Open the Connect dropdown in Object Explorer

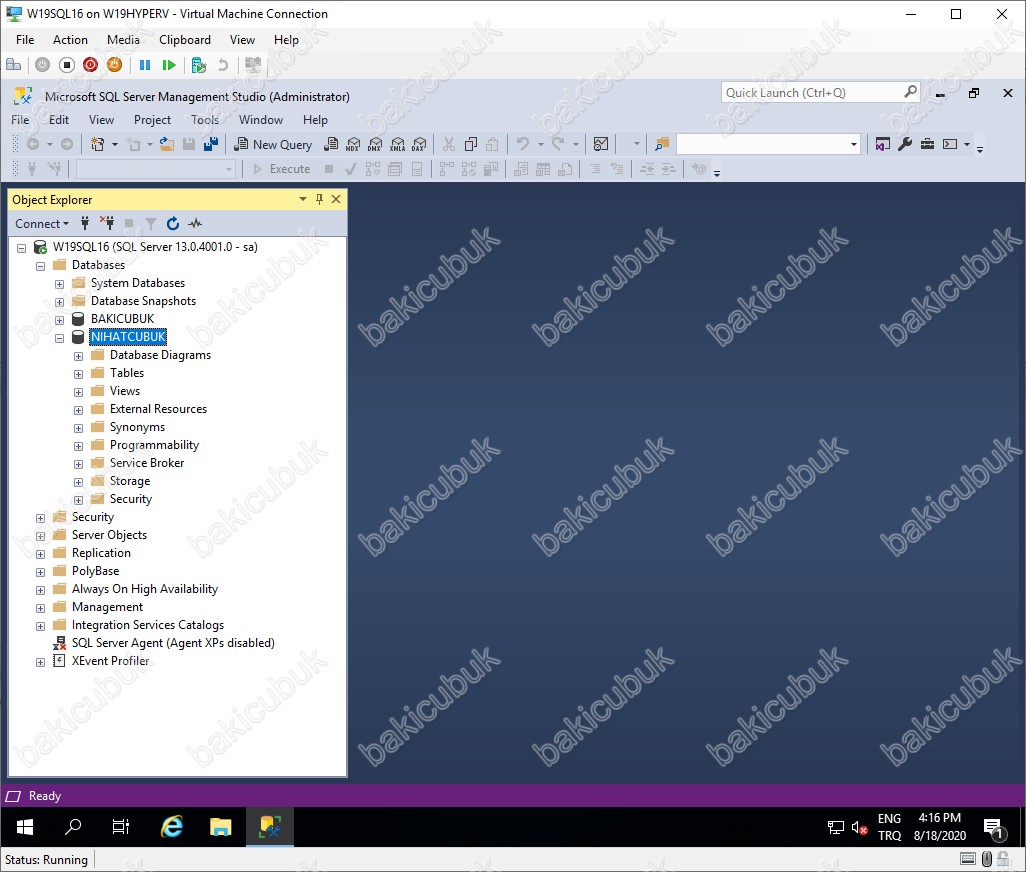point(42,224)
